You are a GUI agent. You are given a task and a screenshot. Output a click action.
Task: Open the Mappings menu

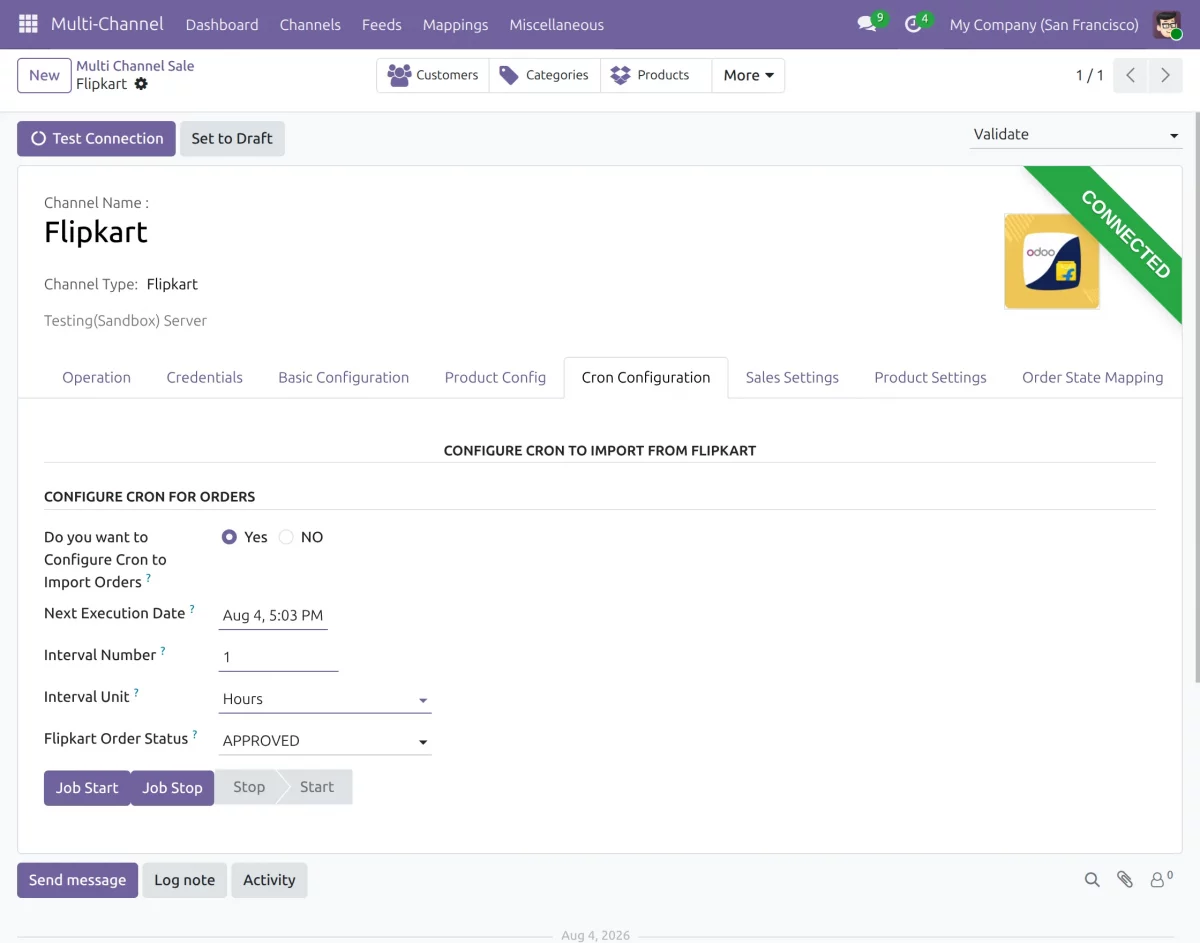click(x=455, y=24)
